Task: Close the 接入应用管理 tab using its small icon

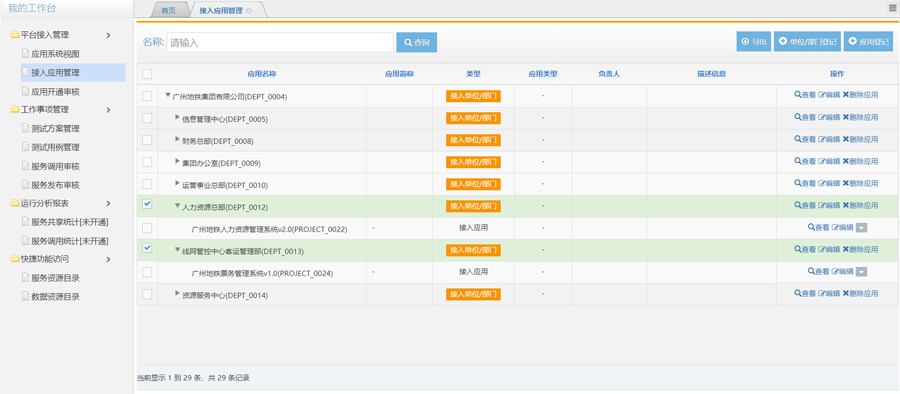Action: coord(249,11)
